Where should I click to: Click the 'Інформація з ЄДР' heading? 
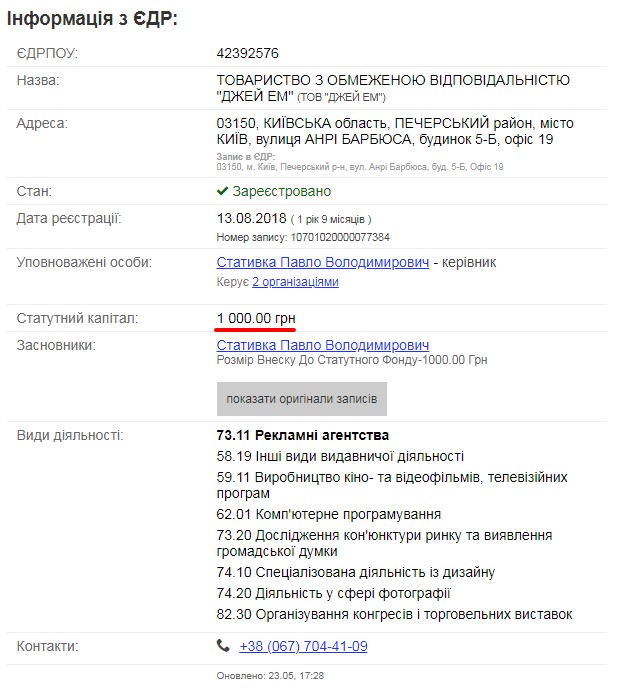[93, 19]
